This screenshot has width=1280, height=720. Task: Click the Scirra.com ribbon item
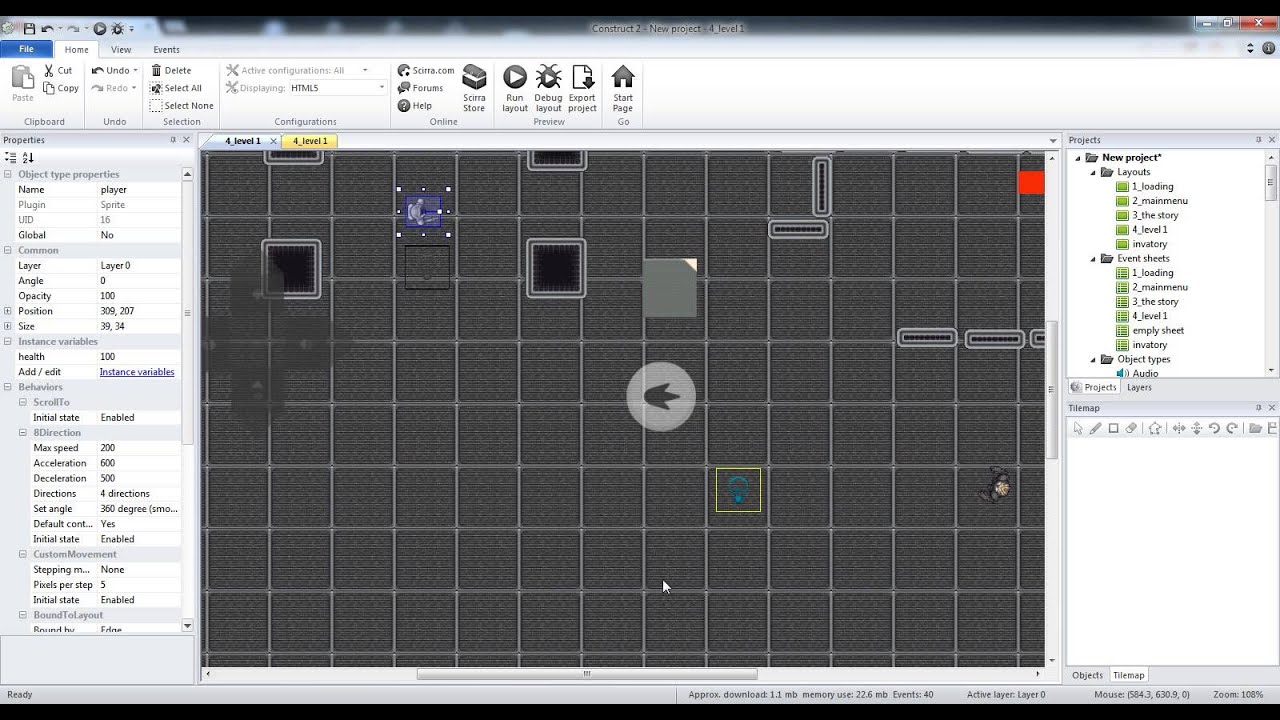tap(426, 70)
